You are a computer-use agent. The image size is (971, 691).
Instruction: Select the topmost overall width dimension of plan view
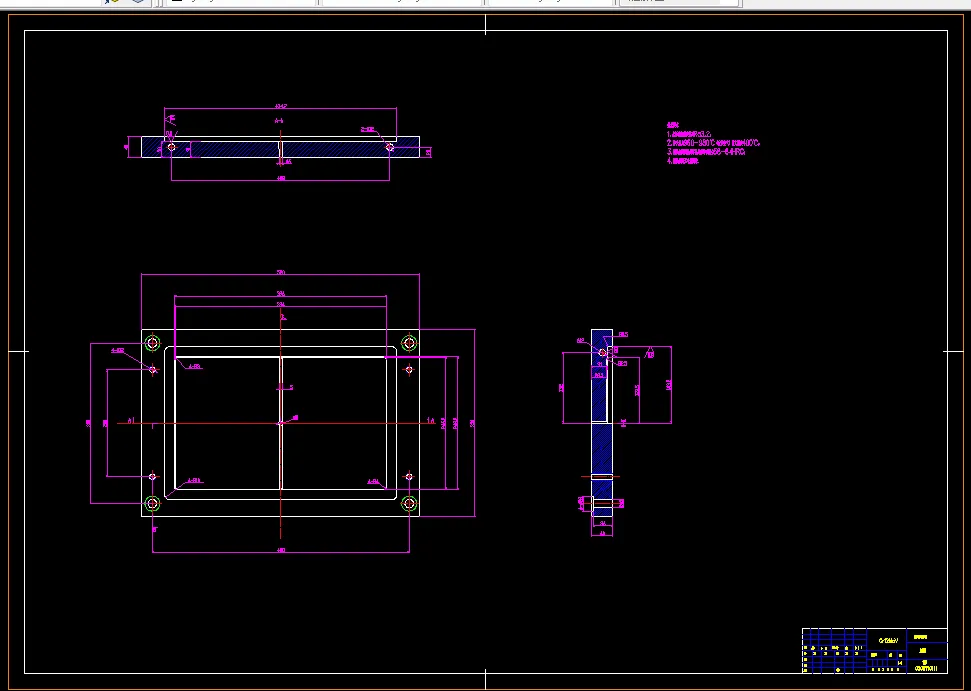281,273
